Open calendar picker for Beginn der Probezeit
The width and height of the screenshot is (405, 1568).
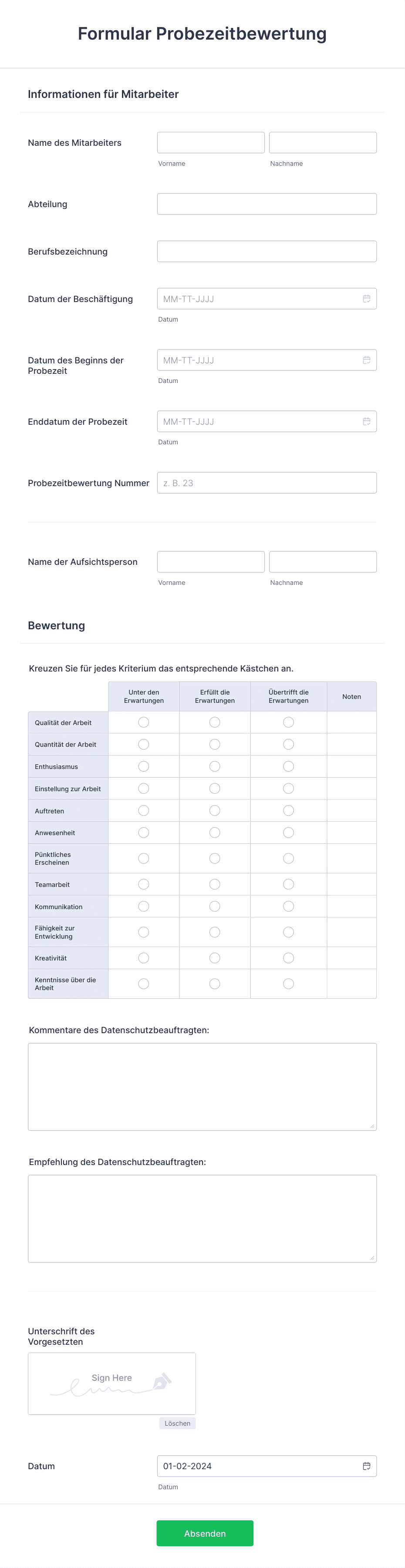click(367, 360)
